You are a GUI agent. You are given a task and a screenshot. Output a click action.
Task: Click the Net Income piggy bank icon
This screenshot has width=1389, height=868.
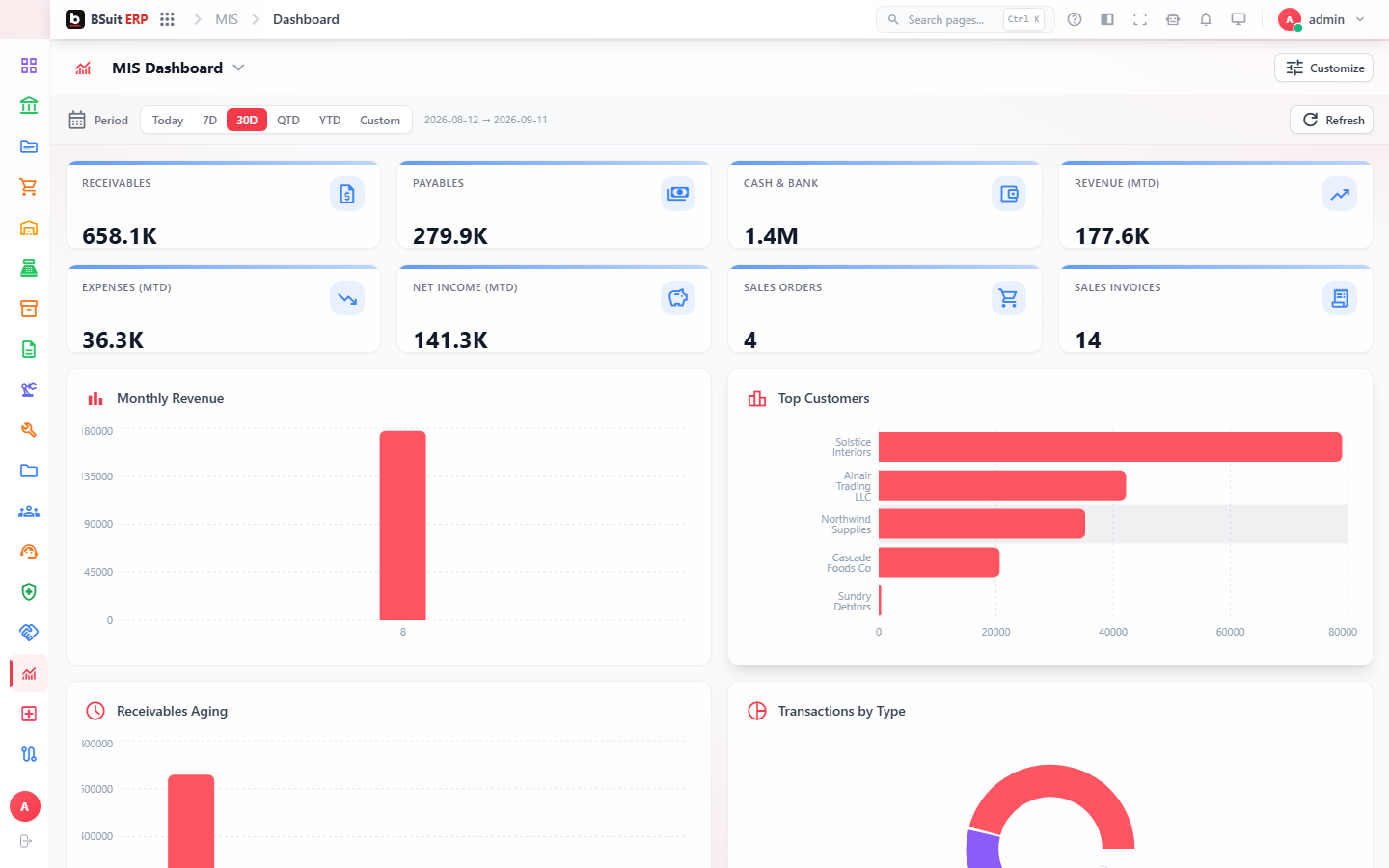pos(678,298)
